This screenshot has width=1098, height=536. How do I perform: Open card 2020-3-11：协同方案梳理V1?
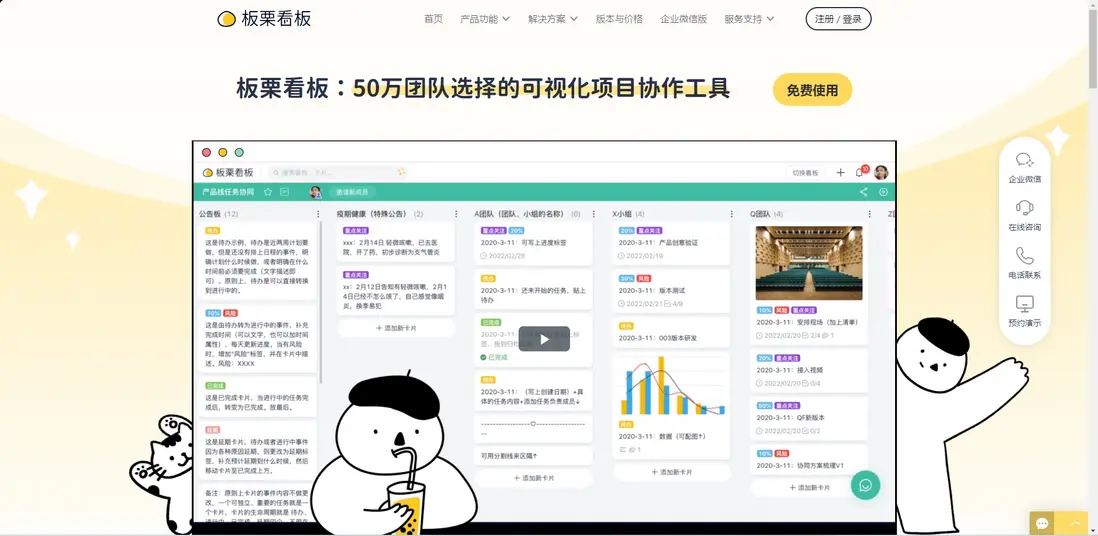[x=809, y=460]
